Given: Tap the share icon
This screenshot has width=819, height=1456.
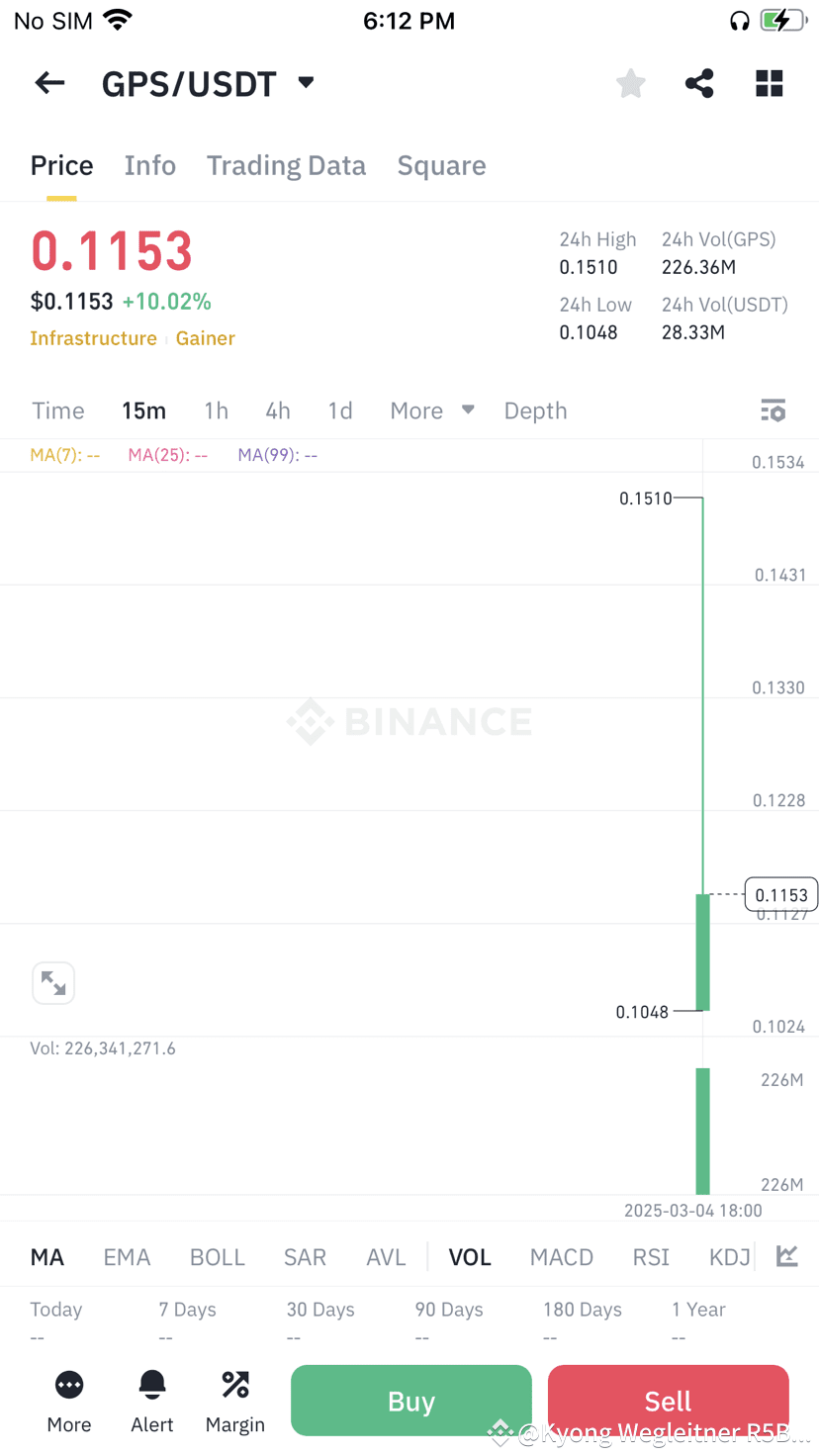Looking at the screenshot, I should click(699, 84).
